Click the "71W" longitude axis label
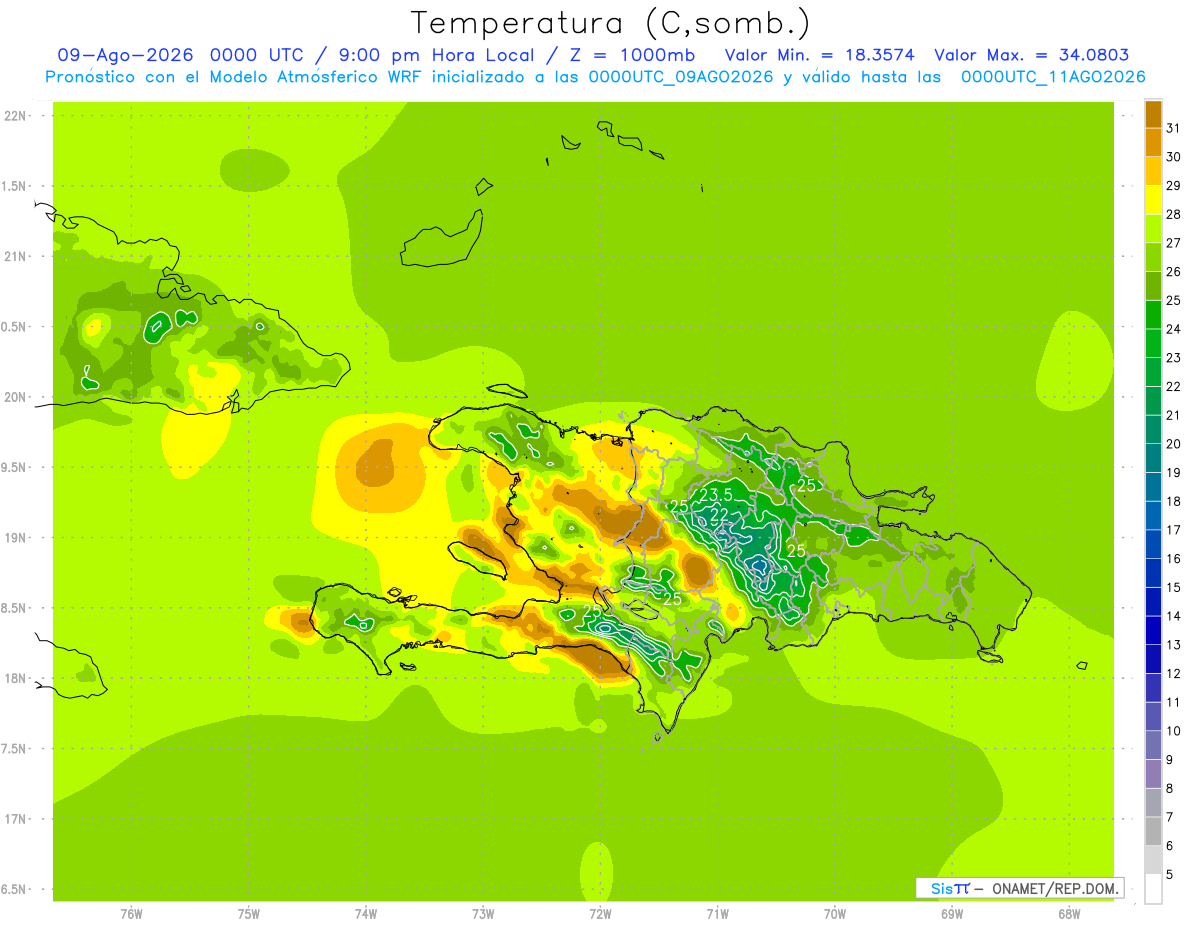1200x927 pixels. tap(717, 914)
